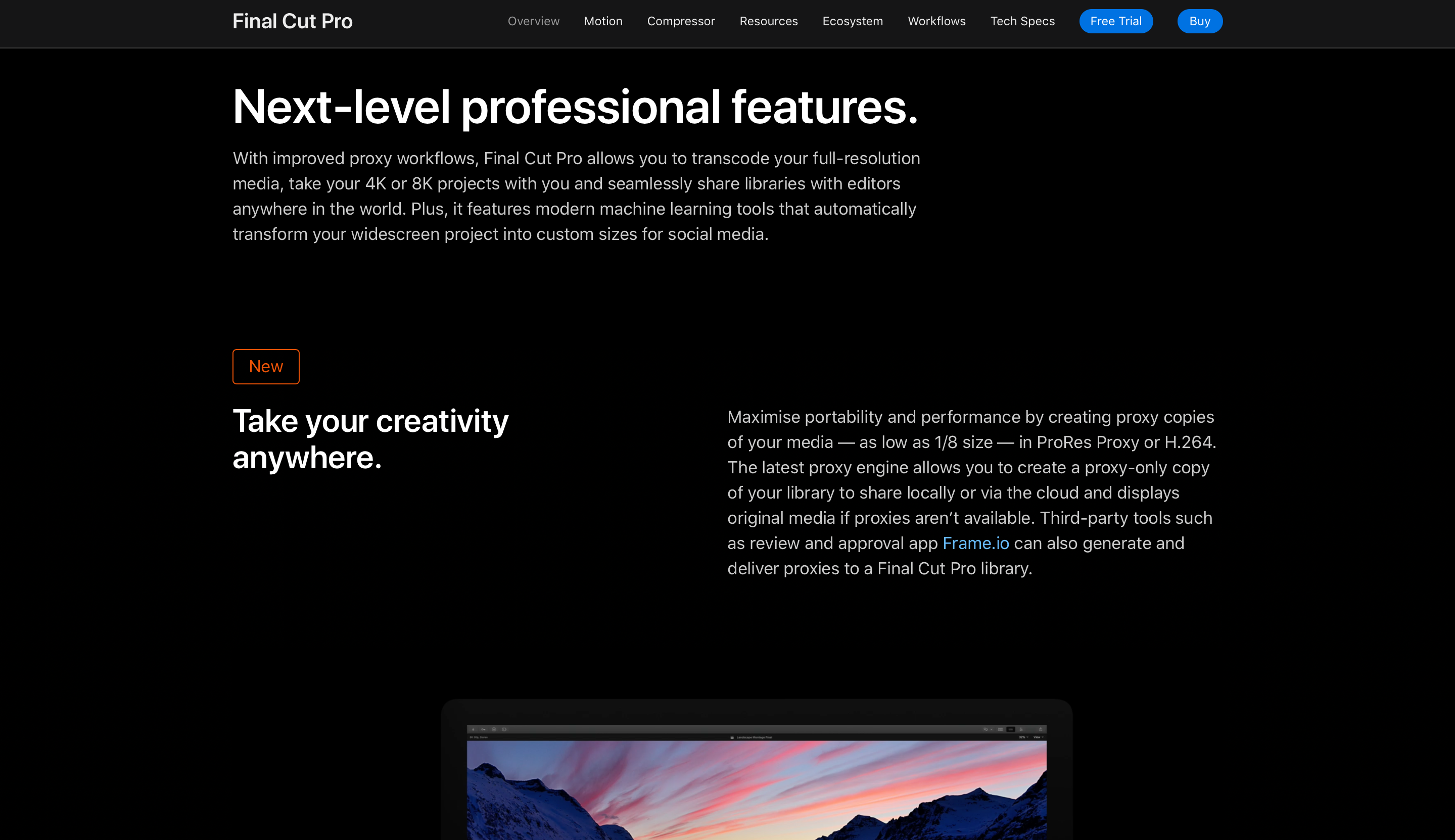Click the Buy button
Image resolution: width=1455 pixels, height=840 pixels.
tap(1199, 21)
